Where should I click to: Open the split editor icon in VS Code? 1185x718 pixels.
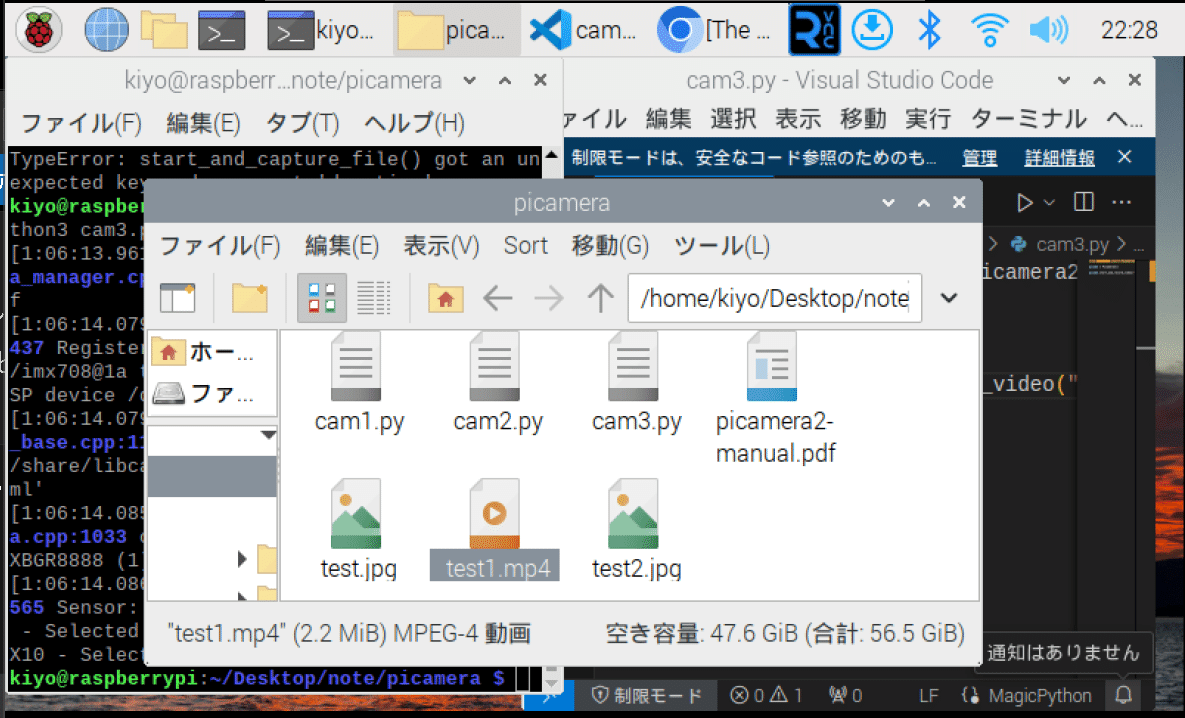pyautogui.click(x=1084, y=201)
